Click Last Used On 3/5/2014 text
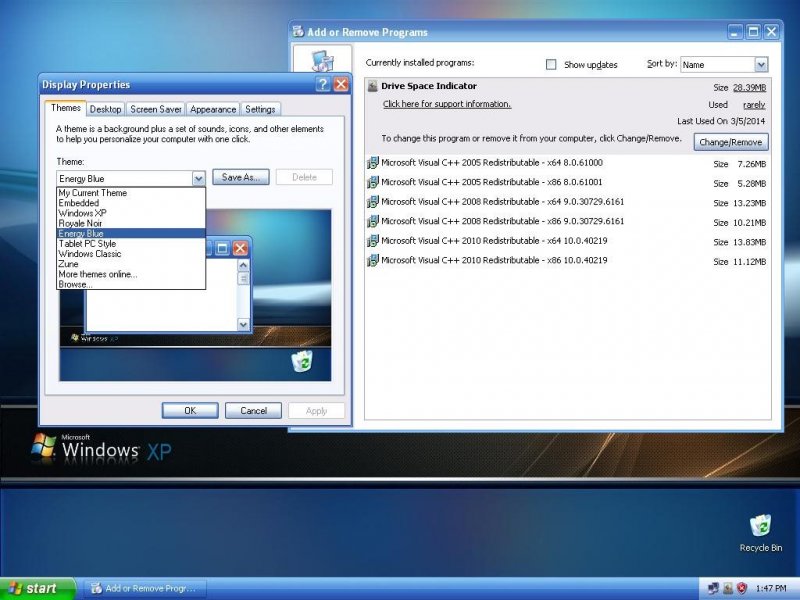This screenshot has height=600, width=800. [x=721, y=121]
